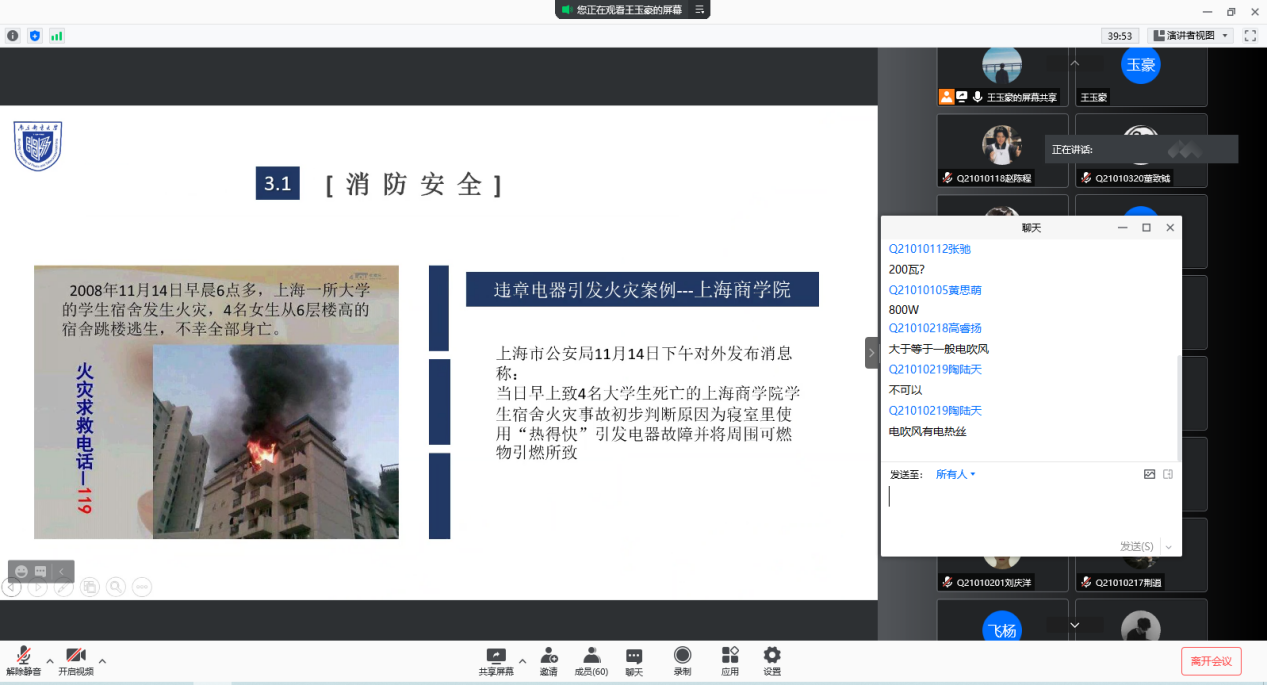Open audio options arrow beside 解除静音

(x=50, y=661)
